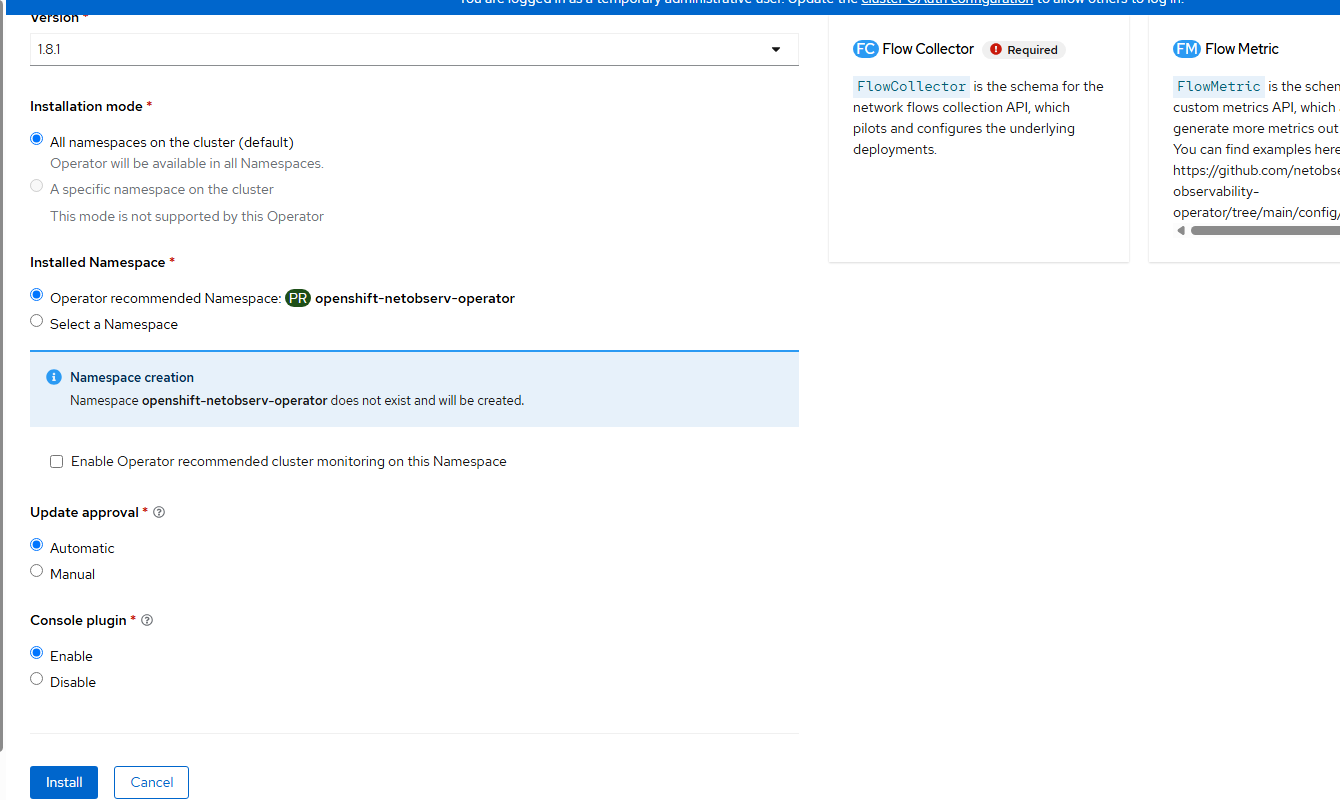The width and height of the screenshot is (1340, 800).
Task: Click the scrollbar left arrow in Flow Metric card
Action: 1181,230
